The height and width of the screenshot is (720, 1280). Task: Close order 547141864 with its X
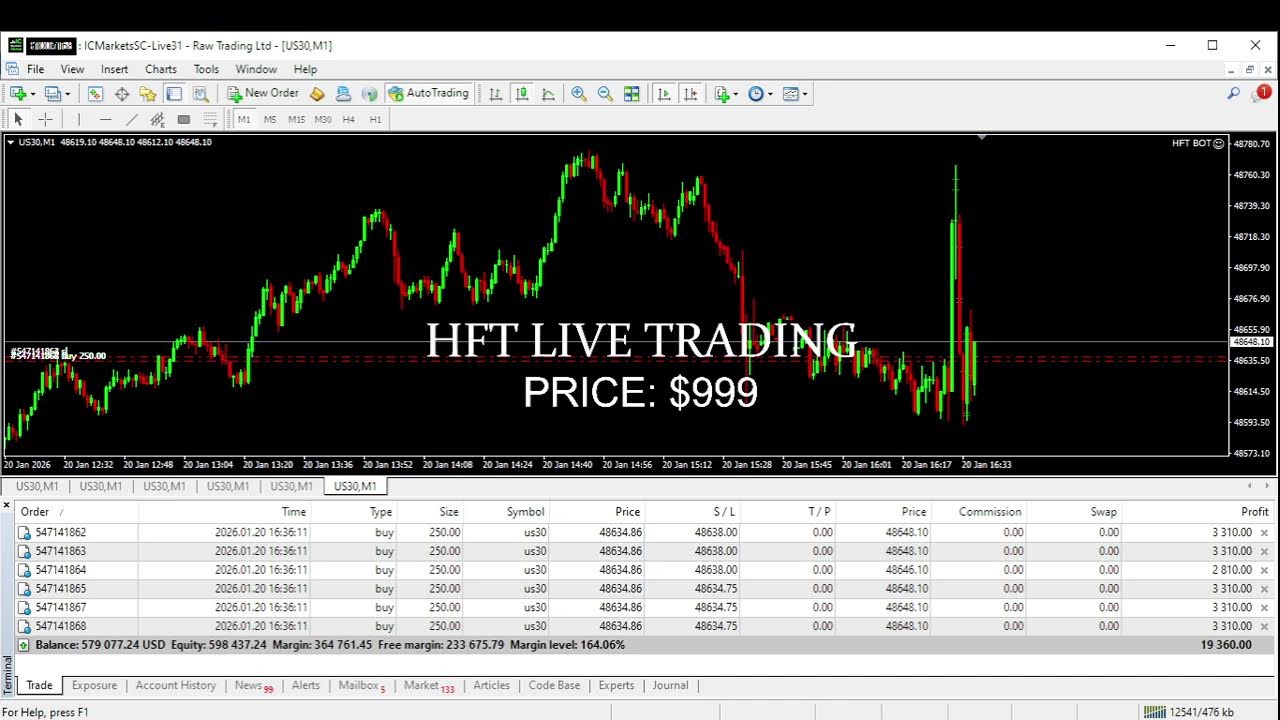[x=1264, y=570]
